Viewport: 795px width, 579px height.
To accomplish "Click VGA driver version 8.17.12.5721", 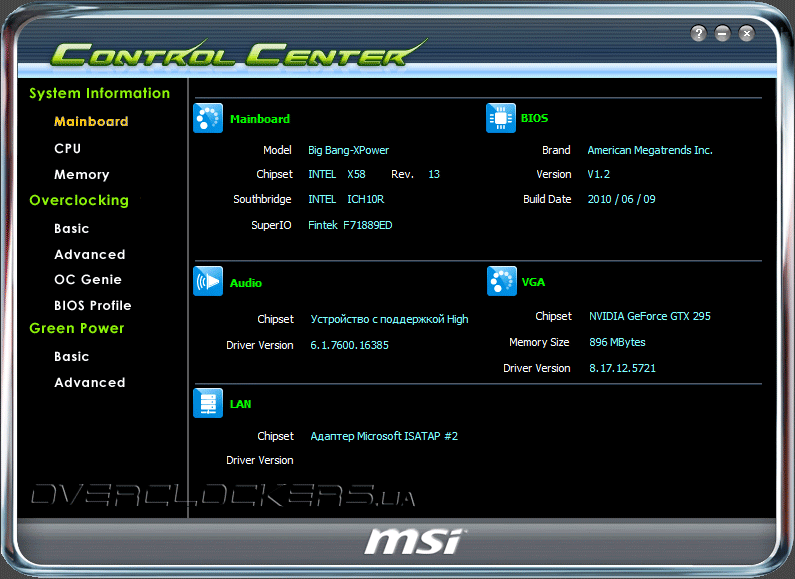I will click(x=622, y=368).
